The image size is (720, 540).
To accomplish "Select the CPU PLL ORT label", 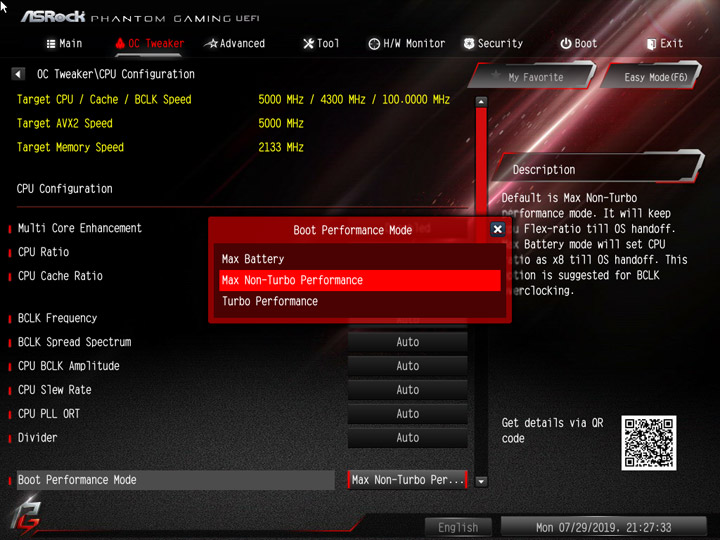I will (49, 414).
